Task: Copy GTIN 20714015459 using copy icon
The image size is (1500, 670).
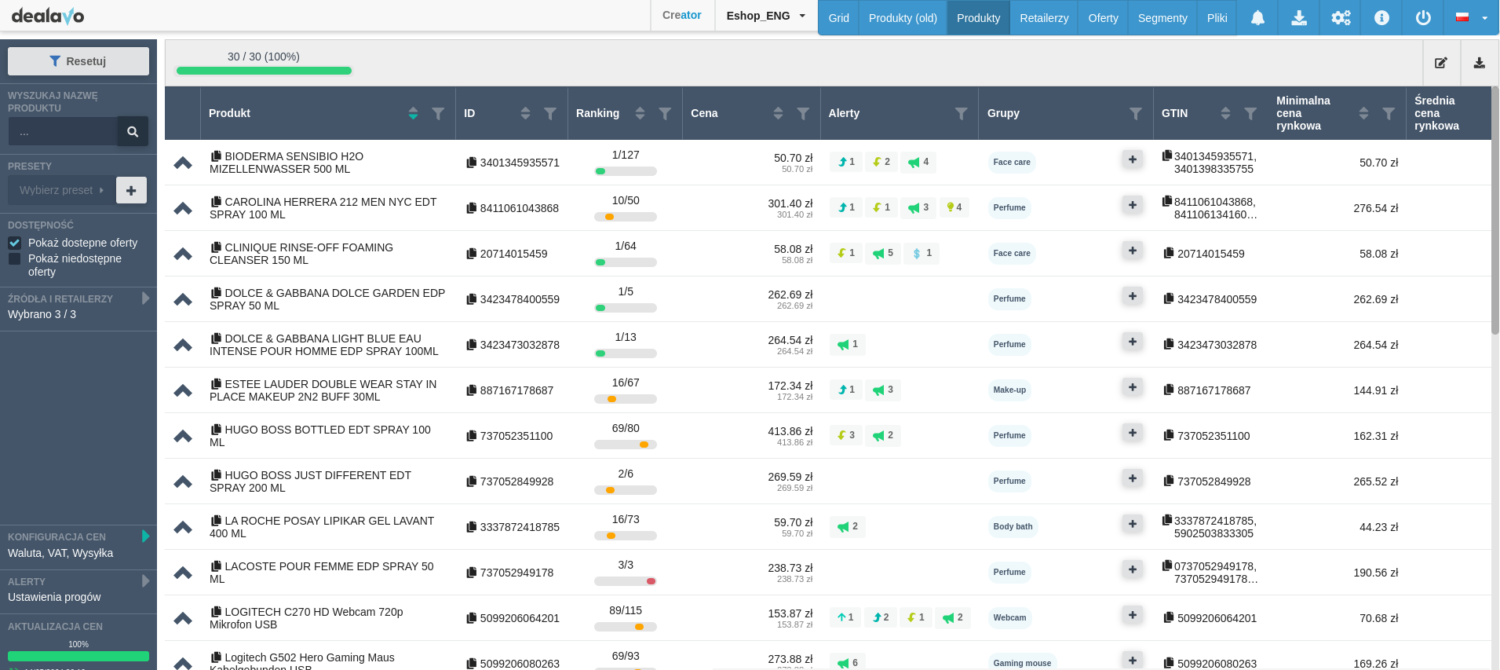Action: [x=1169, y=253]
